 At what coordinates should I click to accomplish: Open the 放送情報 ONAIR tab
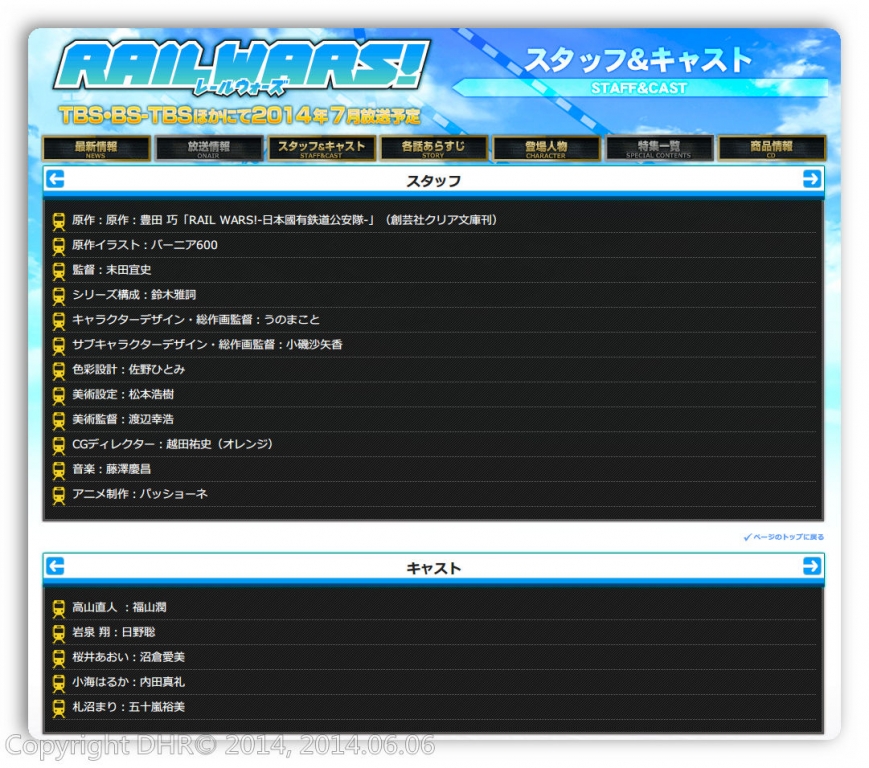tap(208, 150)
